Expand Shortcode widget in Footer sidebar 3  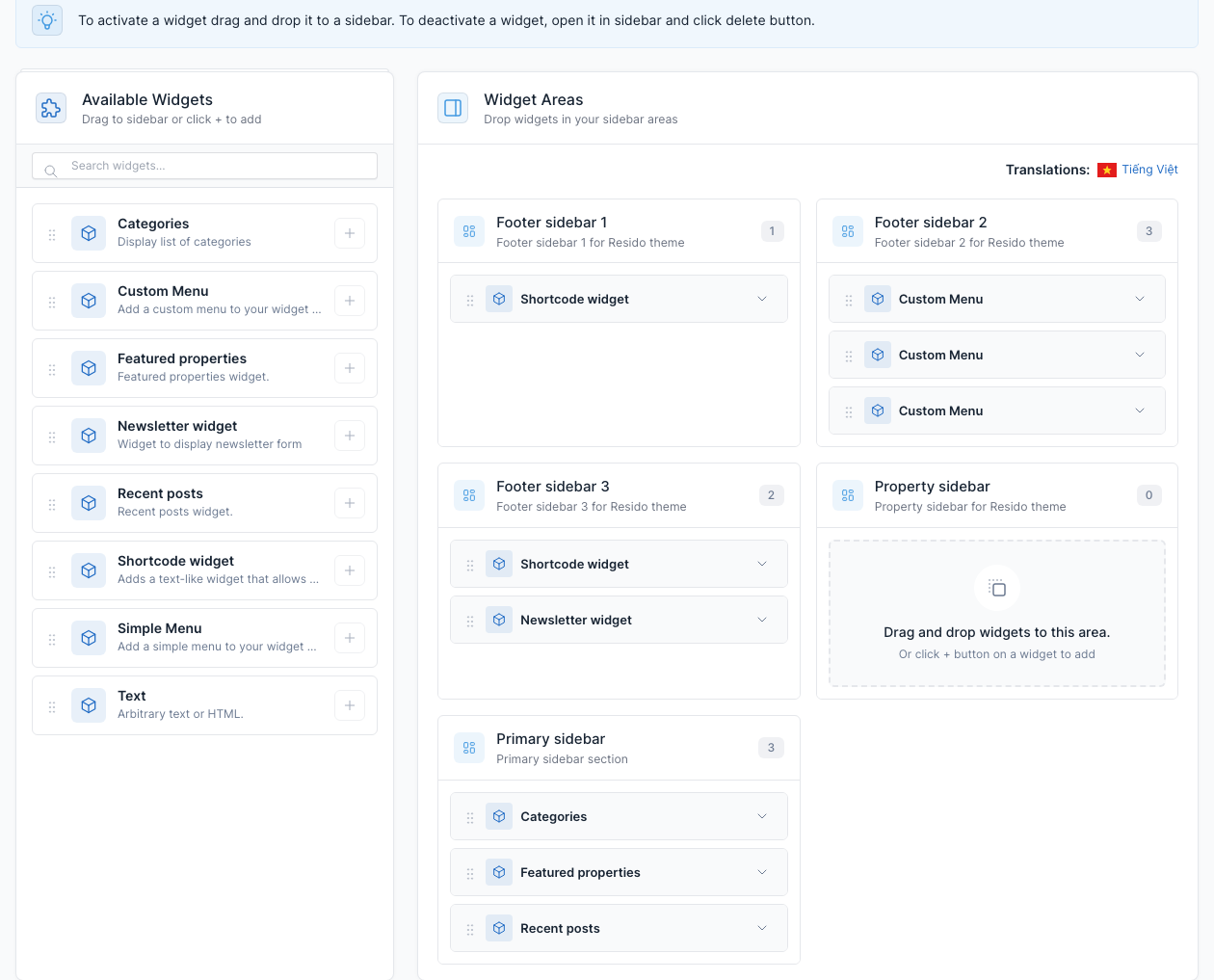[762, 564]
